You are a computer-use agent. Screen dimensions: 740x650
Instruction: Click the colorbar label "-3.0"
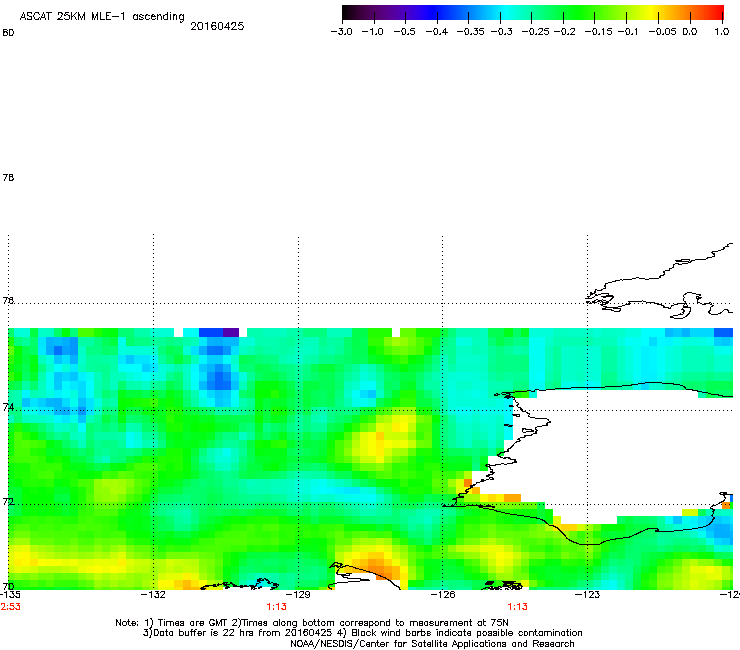coord(341,32)
